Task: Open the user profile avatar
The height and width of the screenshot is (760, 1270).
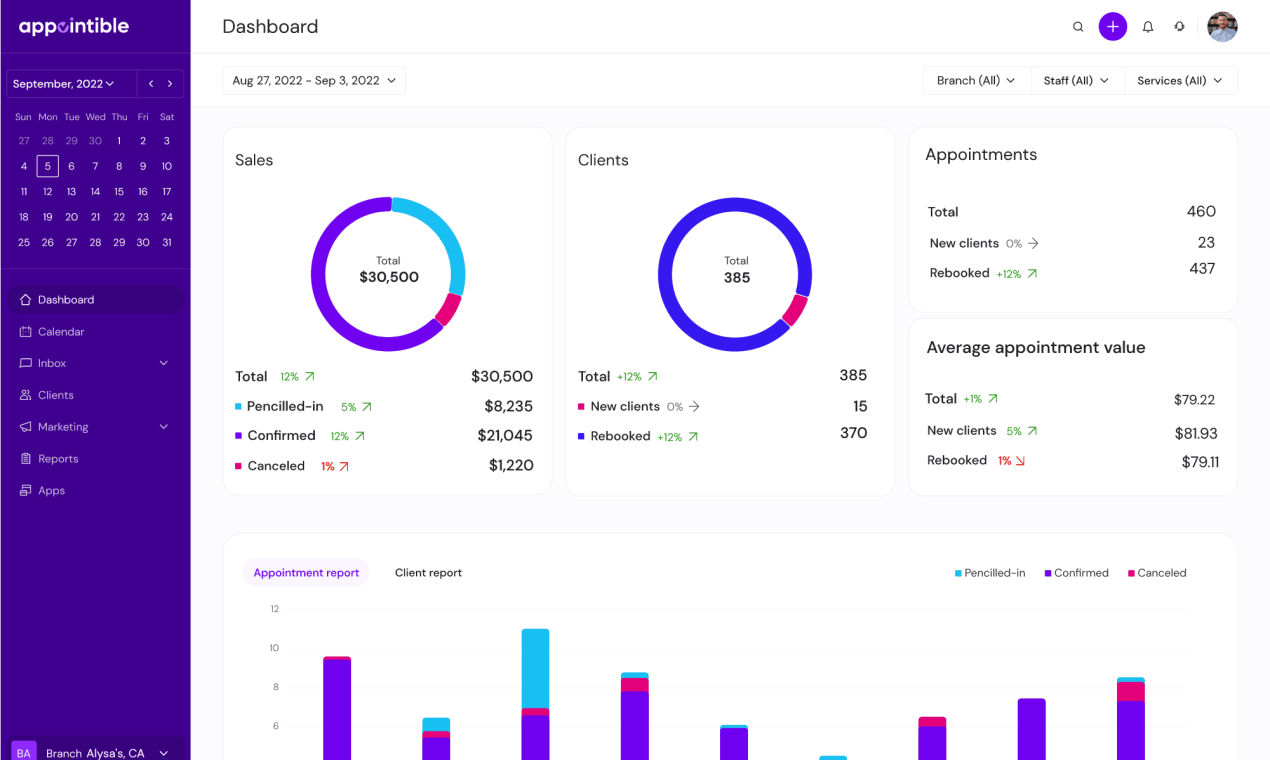Action: pos(1222,27)
